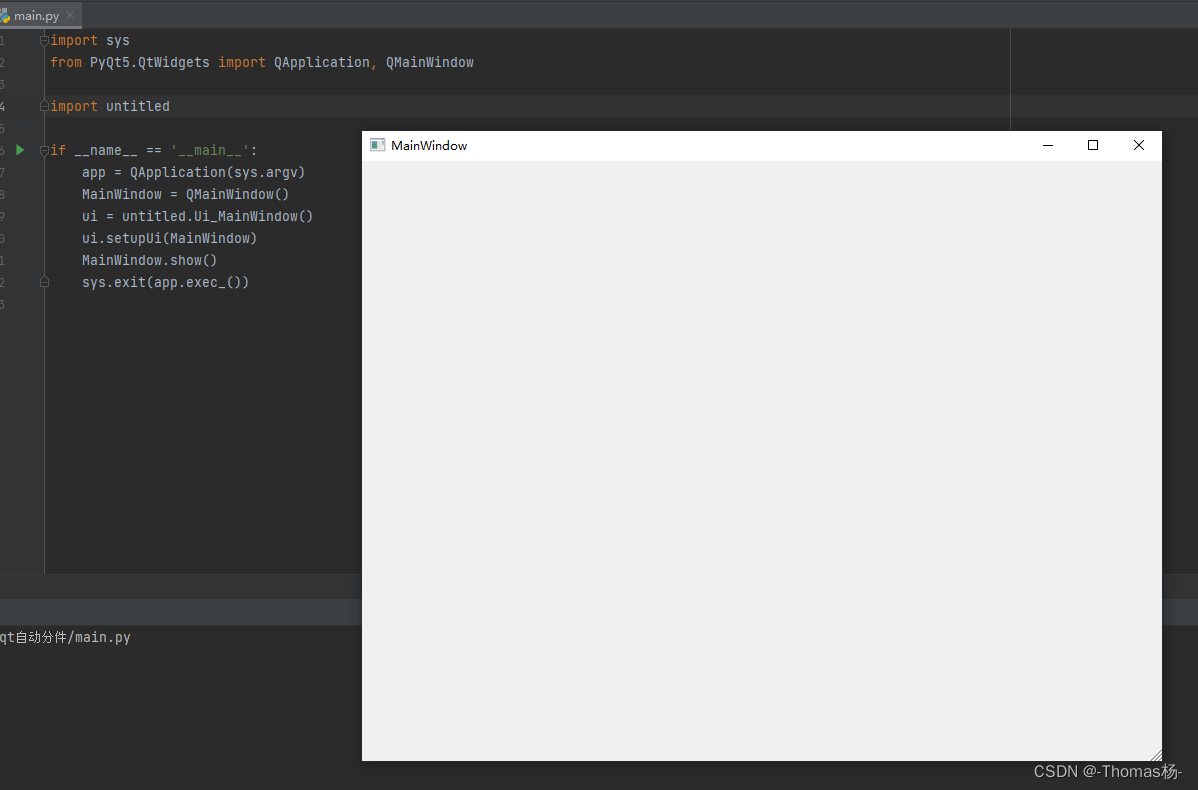Run script via green gutter arrow
Screen dimensions: 1198x790
tap(21, 151)
